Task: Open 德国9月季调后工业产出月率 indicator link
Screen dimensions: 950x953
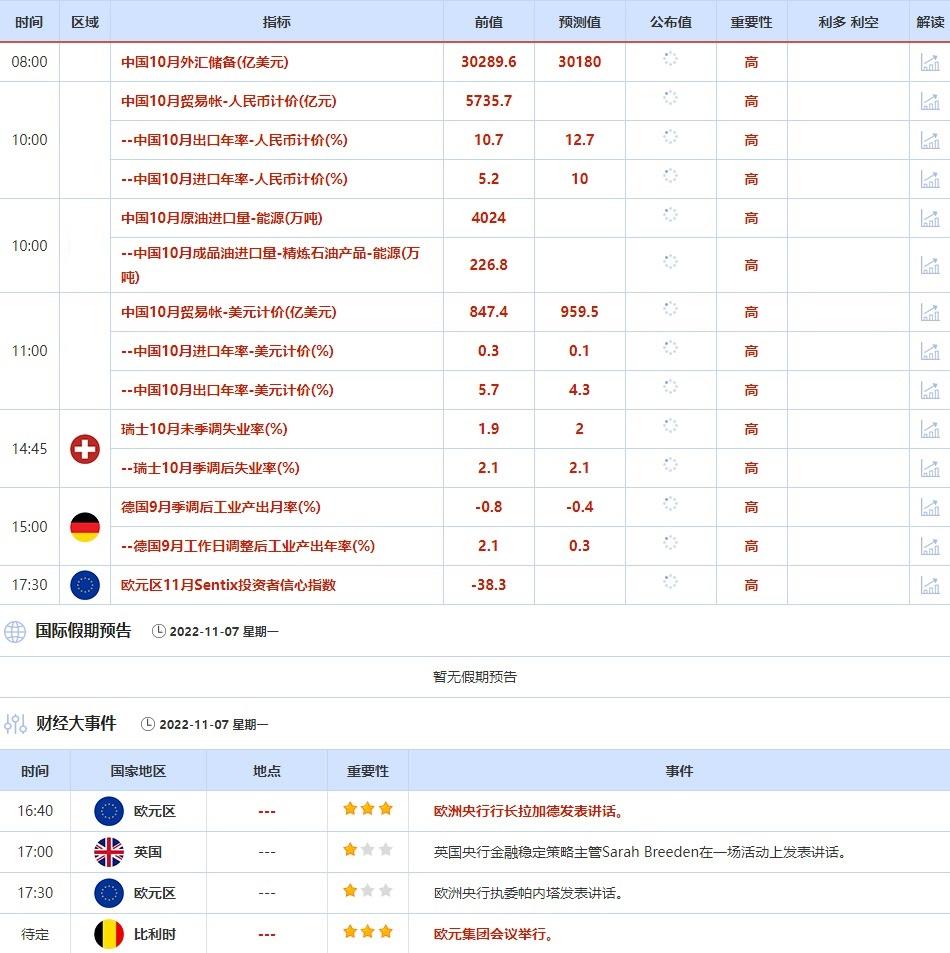Action: 221,507
